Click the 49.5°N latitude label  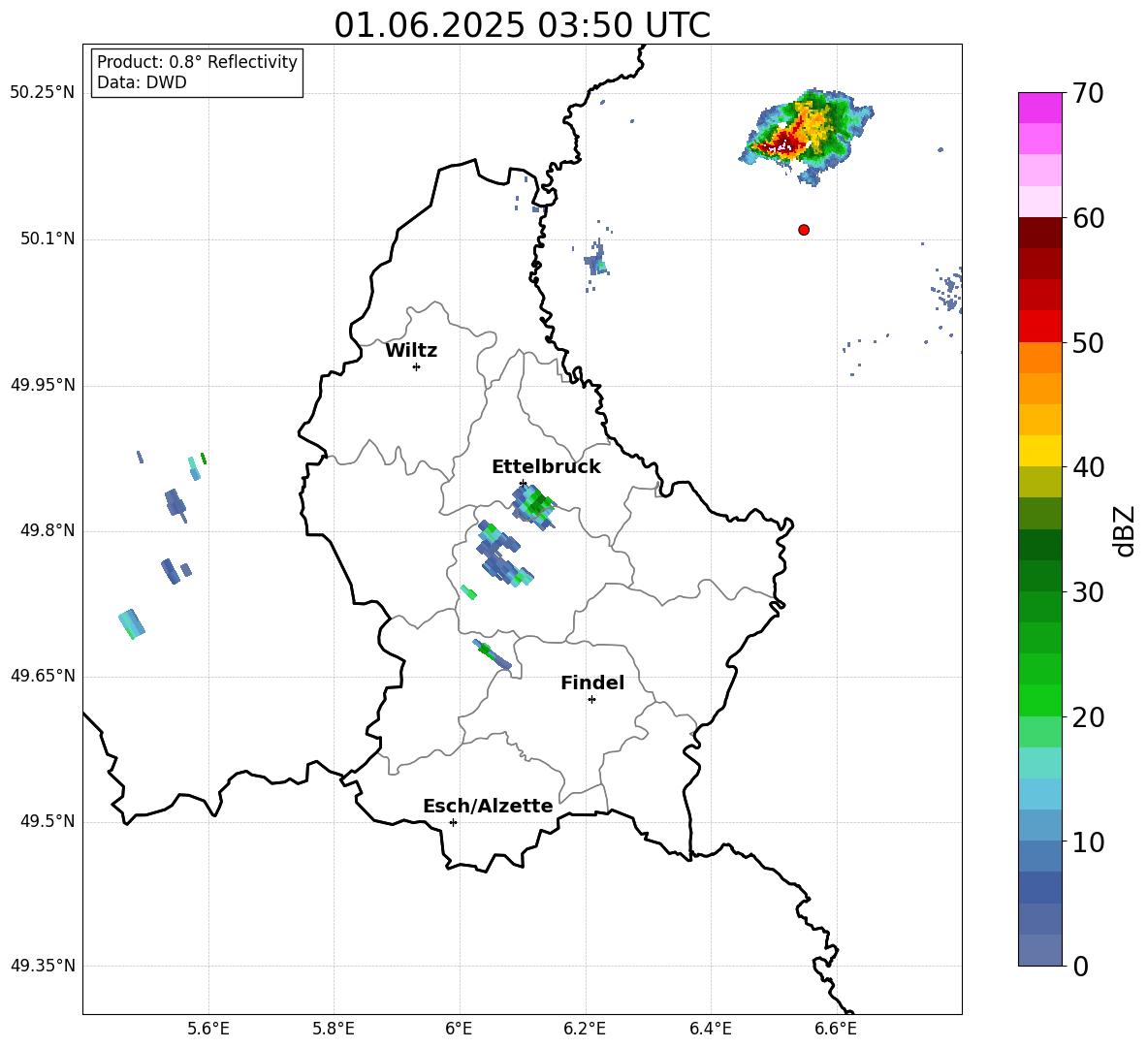[x=48, y=821]
